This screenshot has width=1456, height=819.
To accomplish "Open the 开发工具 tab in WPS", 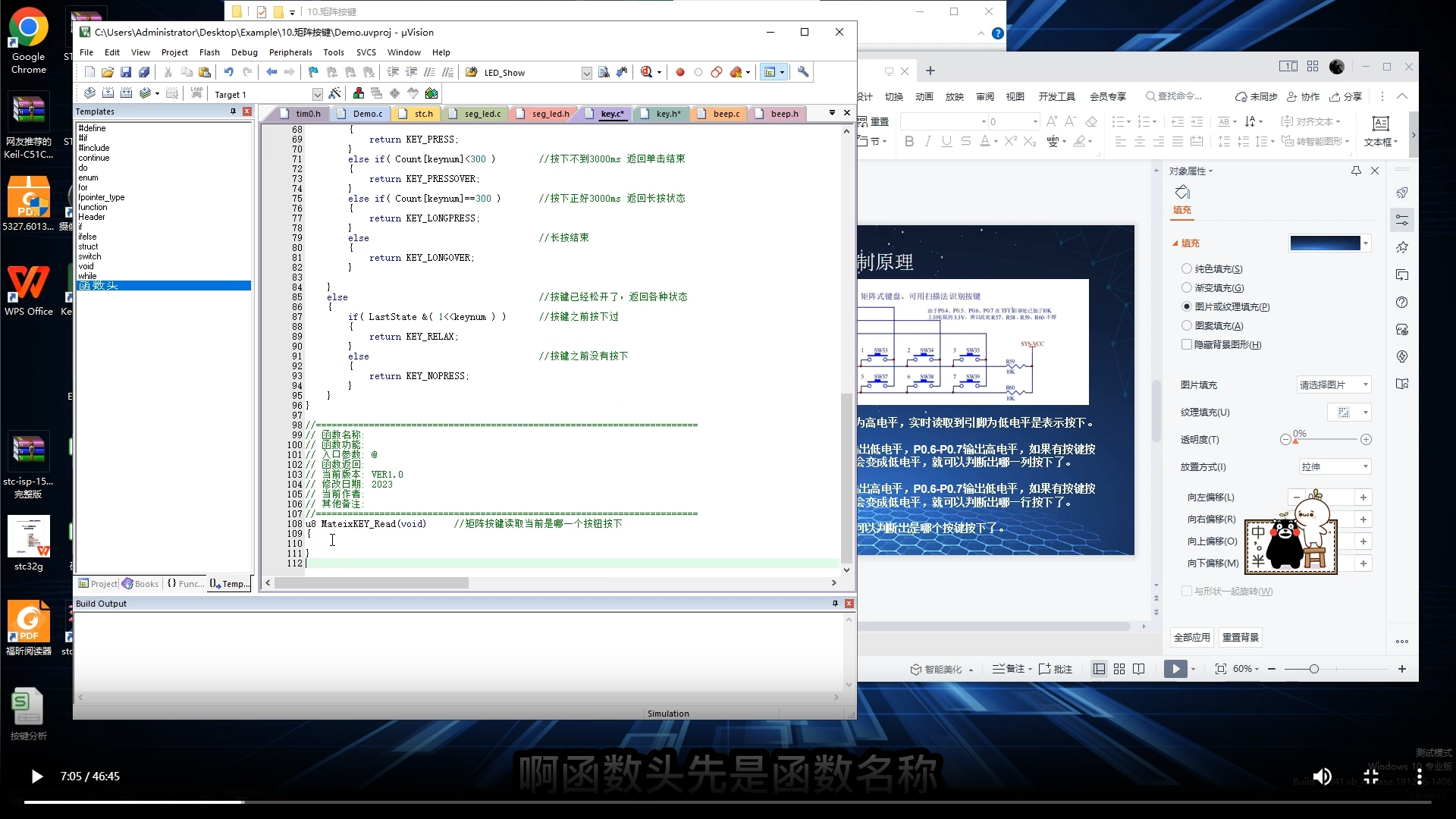I will pyautogui.click(x=1057, y=96).
